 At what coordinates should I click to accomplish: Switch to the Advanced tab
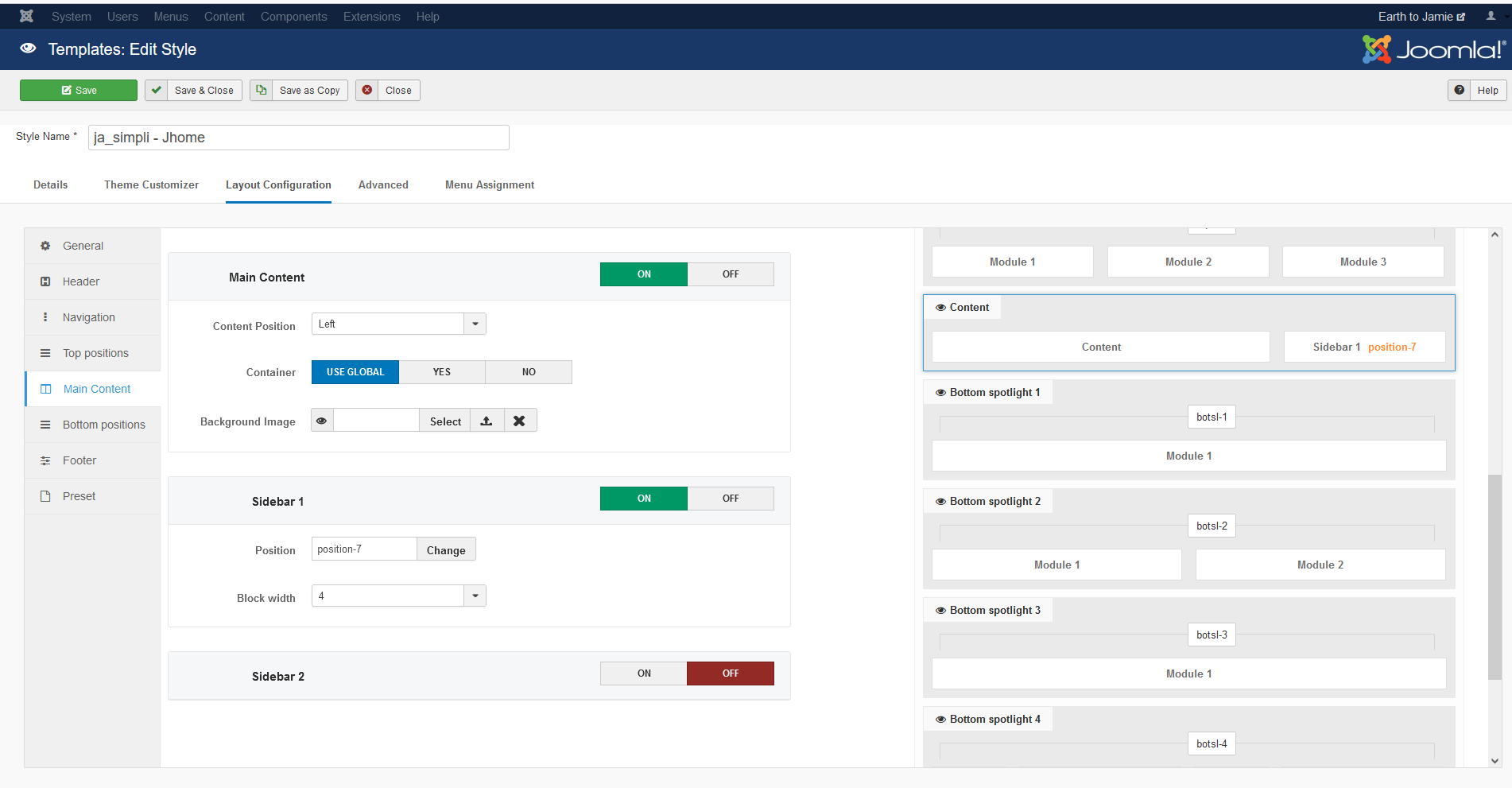pyautogui.click(x=383, y=184)
